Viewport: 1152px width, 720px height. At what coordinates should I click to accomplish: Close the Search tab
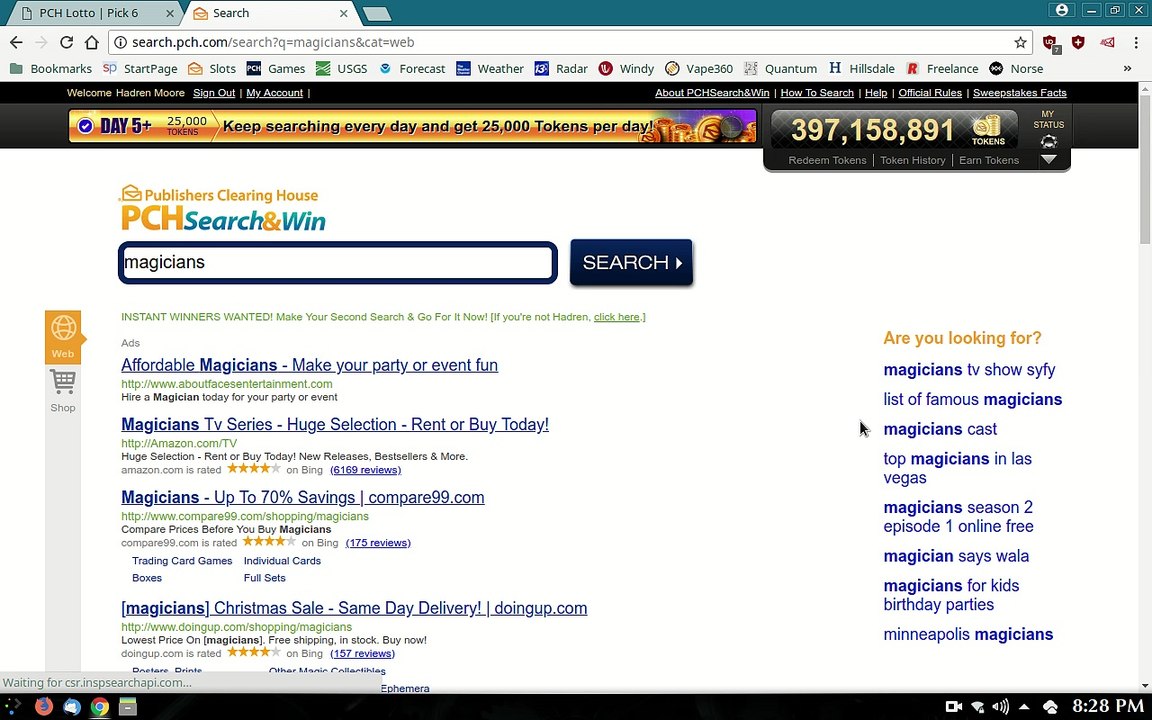[343, 13]
